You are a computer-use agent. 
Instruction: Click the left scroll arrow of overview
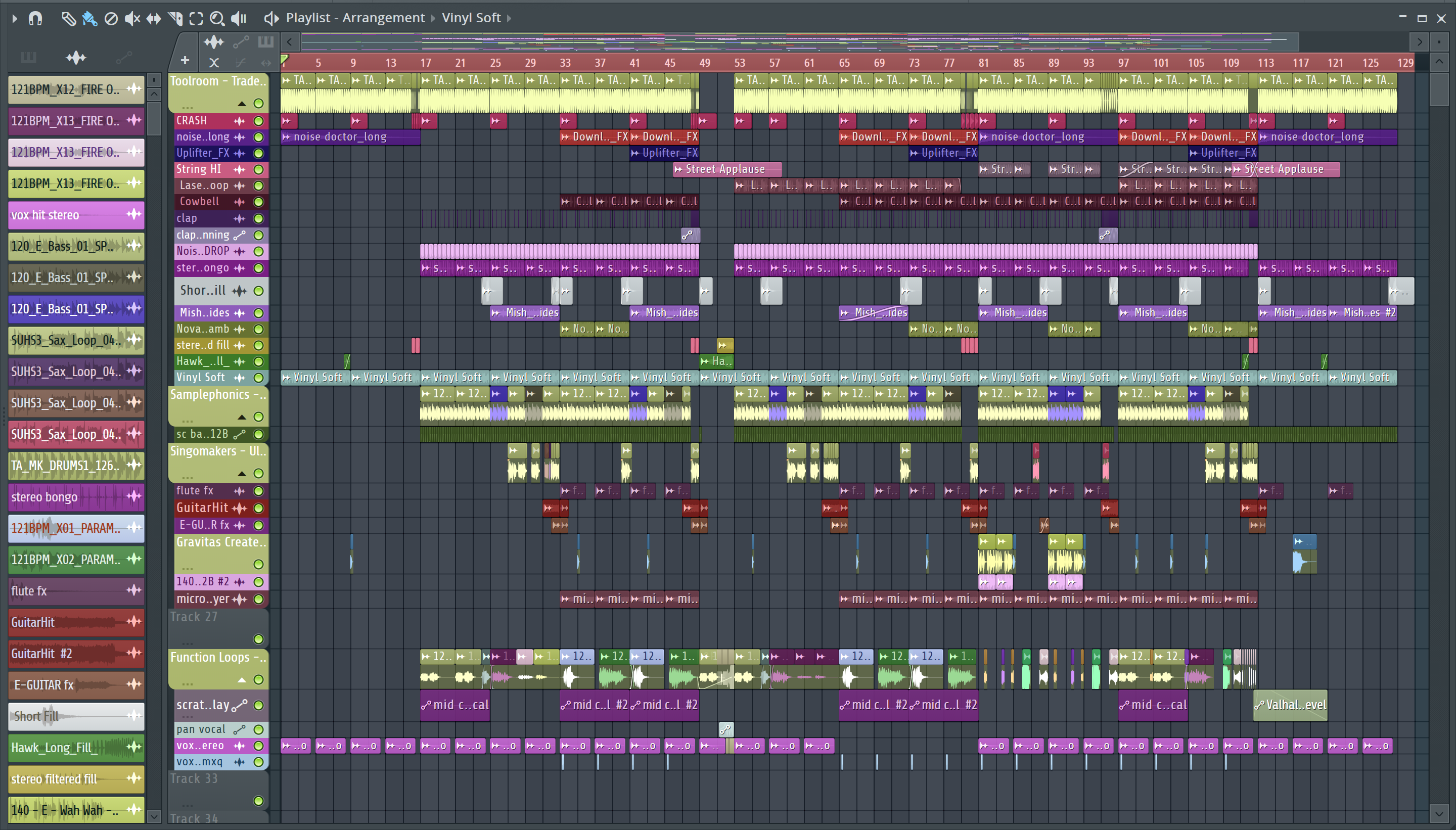coord(290,41)
